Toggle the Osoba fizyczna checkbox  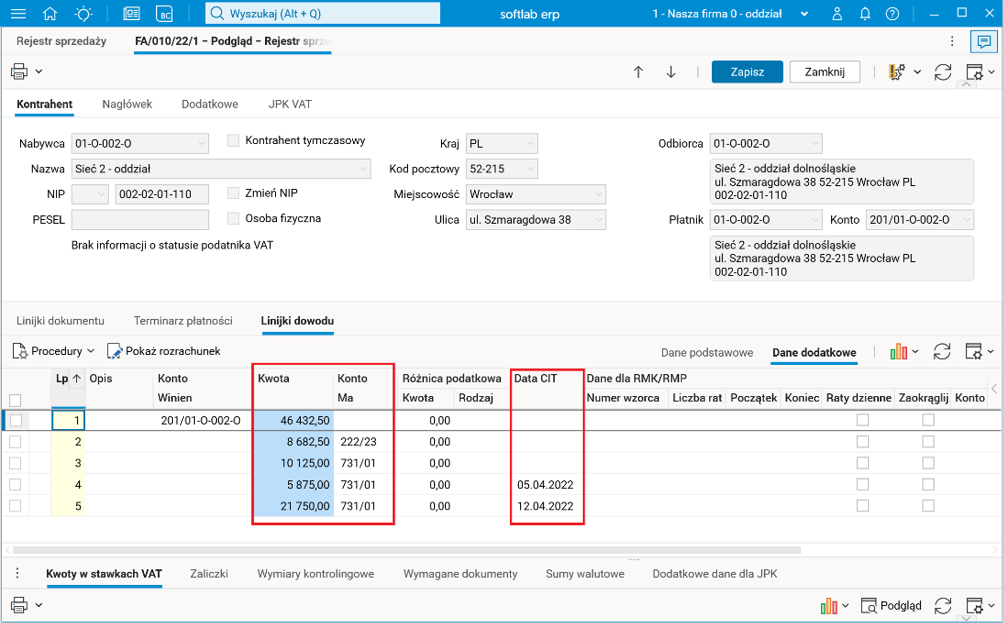pos(233,218)
